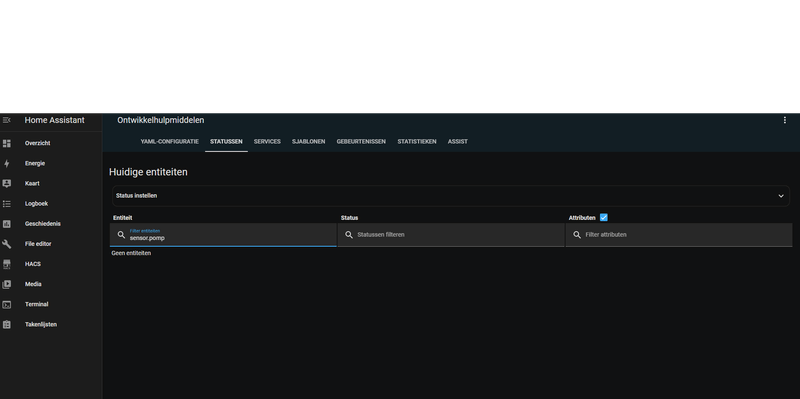The image size is (800, 399).
Task: Switch to the Assist tab
Action: (x=458, y=142)
